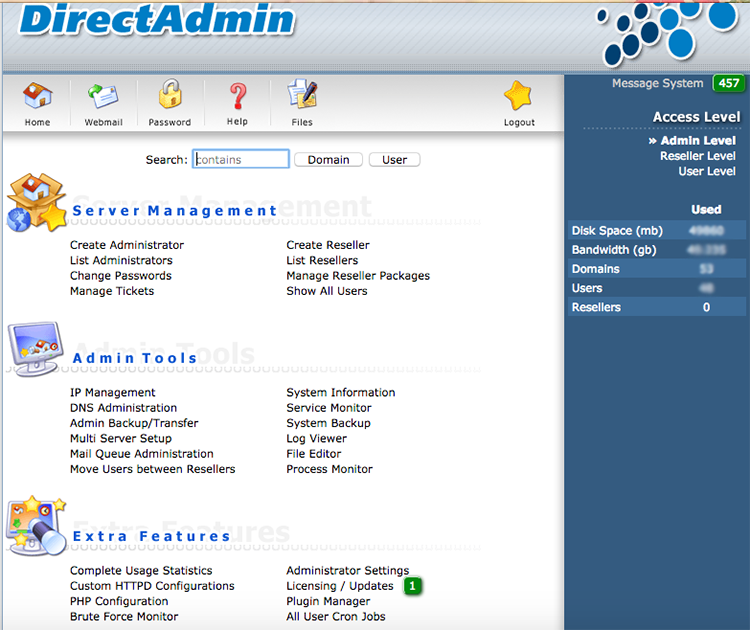Open All User Cron Jobs
750x630 pixels.
[x=336, y=616]
